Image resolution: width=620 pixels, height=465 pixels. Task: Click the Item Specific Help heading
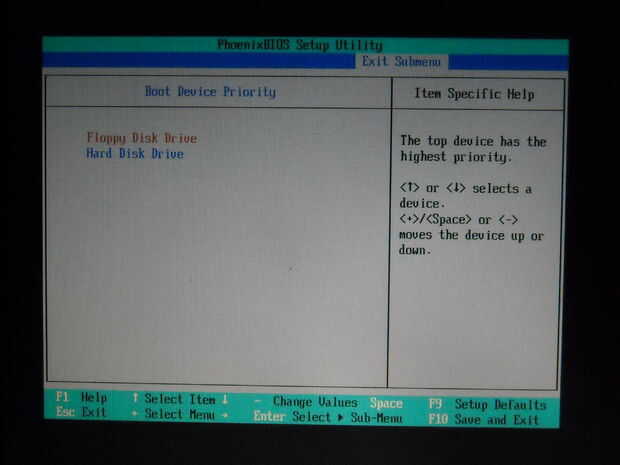tap(474, 94)
